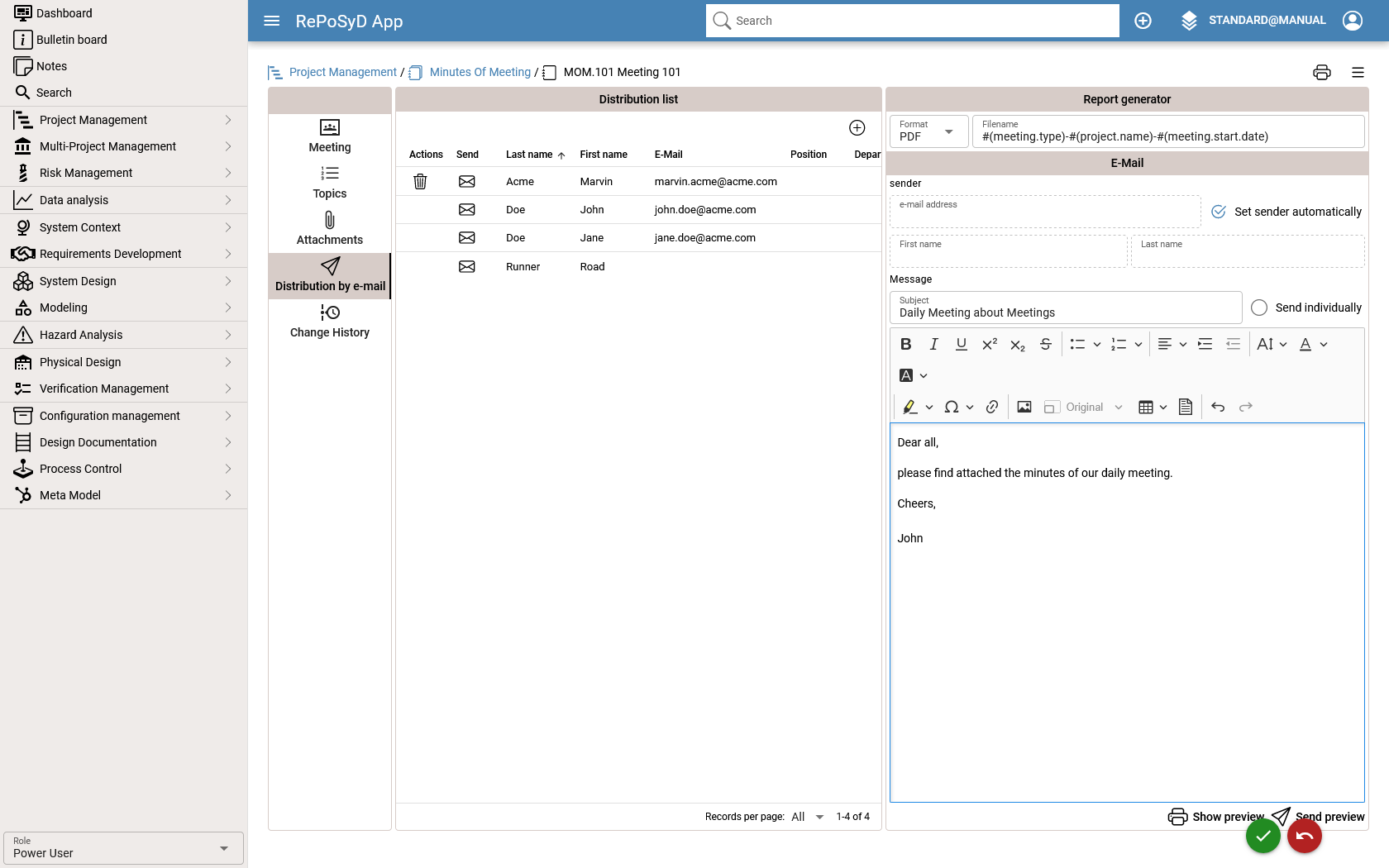
Task: Sort by Last name column header
Action: tap(536, 155)
